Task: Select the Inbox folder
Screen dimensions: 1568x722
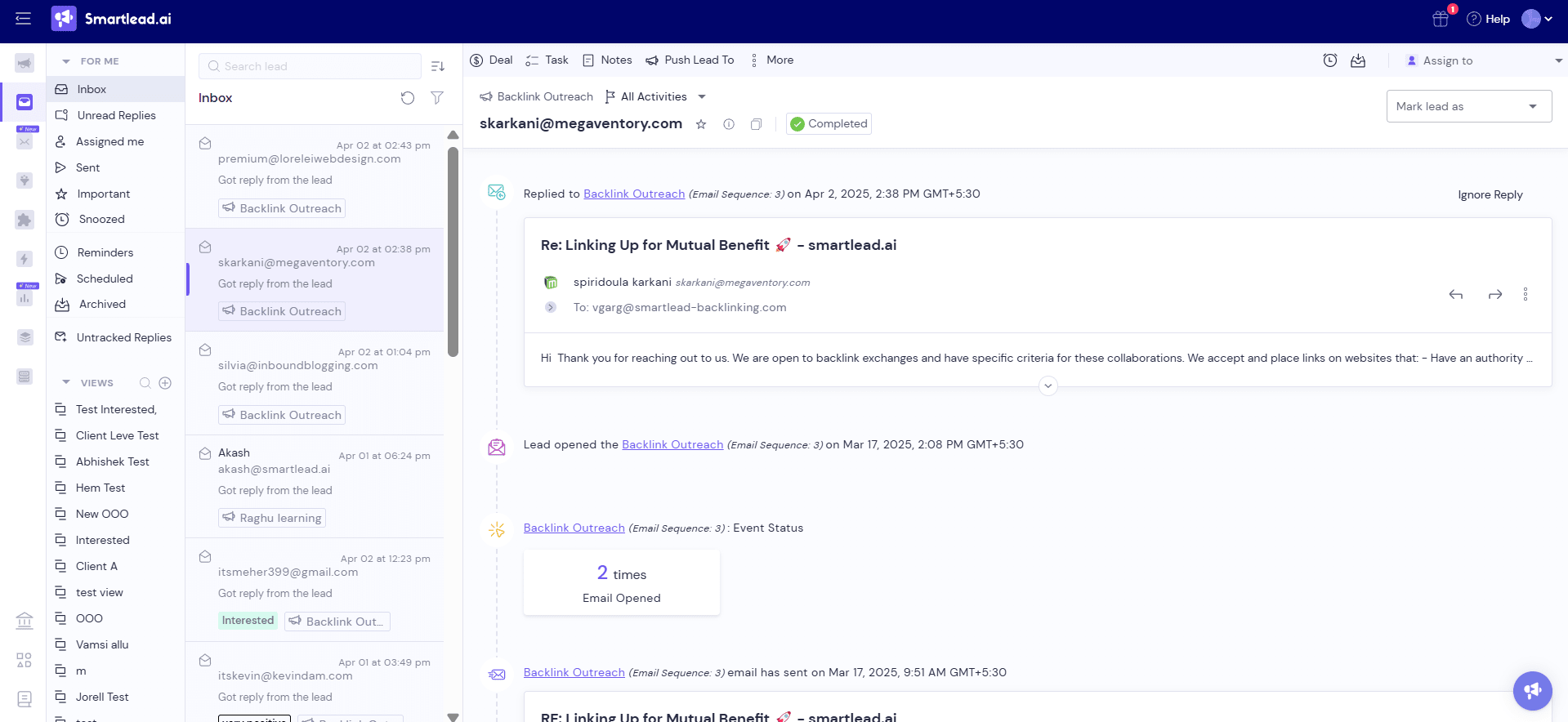Action: point(115,89)
